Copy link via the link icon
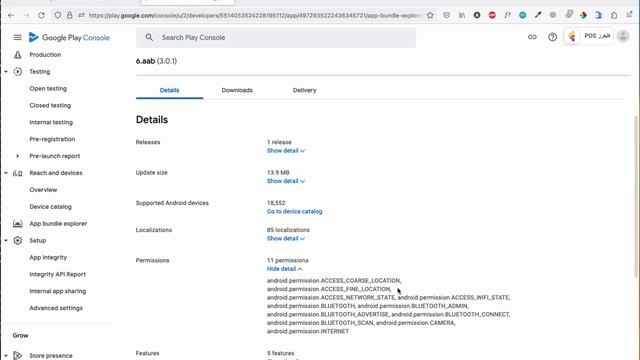Viewport: 640px width, 360px height. pyautogui.click(x=532, y=37)
